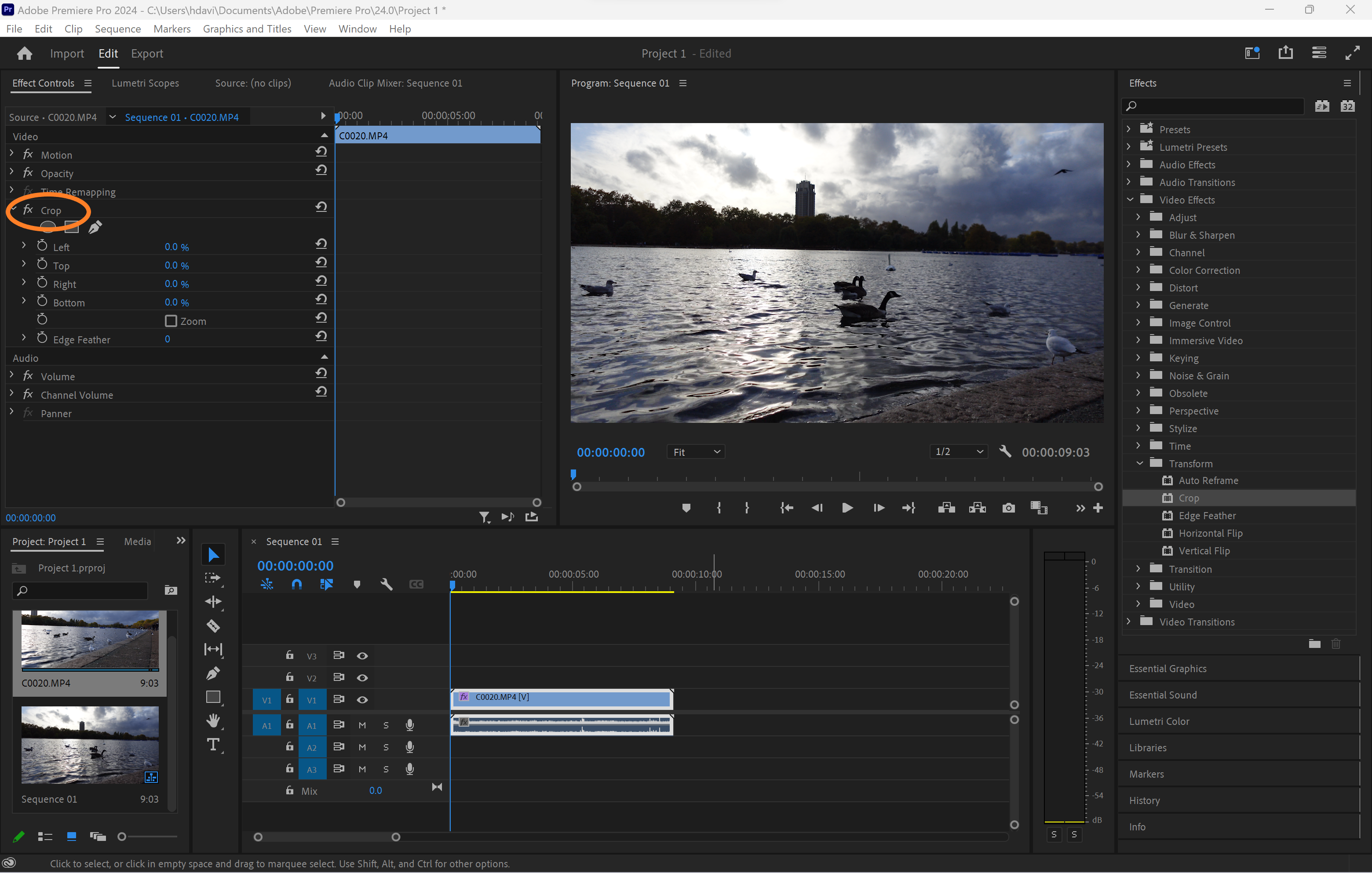
Task: Select the Type tool
Action: pyautogui.click(x=213, y=745)
